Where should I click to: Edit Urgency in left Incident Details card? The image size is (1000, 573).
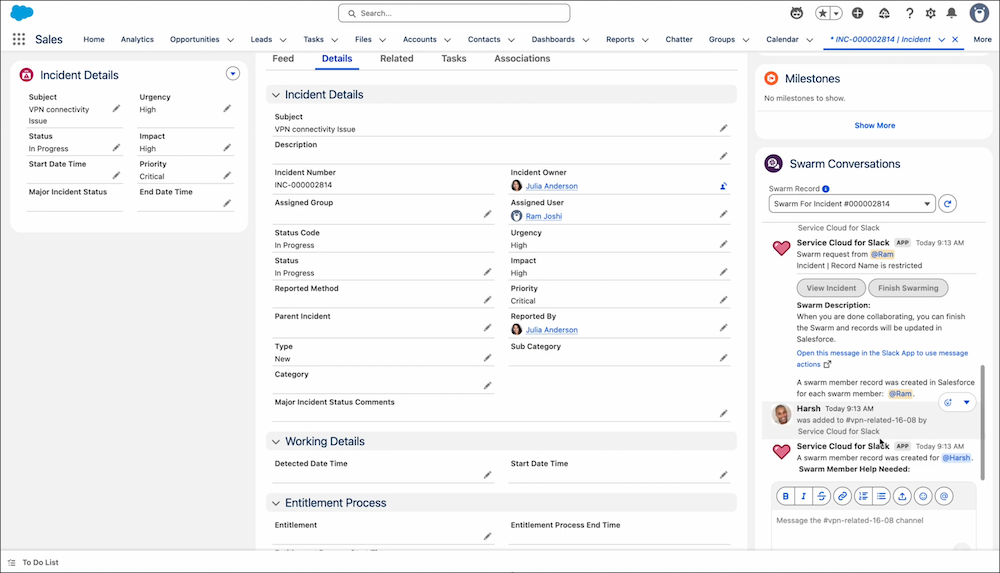point(227,108)
